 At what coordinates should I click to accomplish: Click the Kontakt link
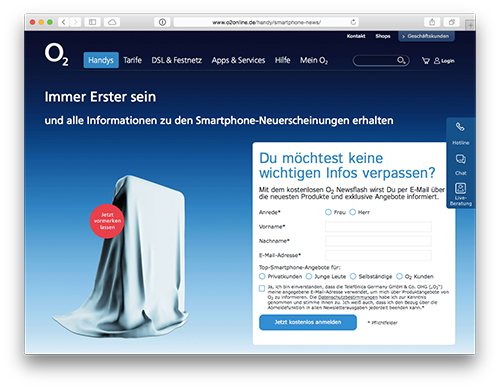[356, 36]
